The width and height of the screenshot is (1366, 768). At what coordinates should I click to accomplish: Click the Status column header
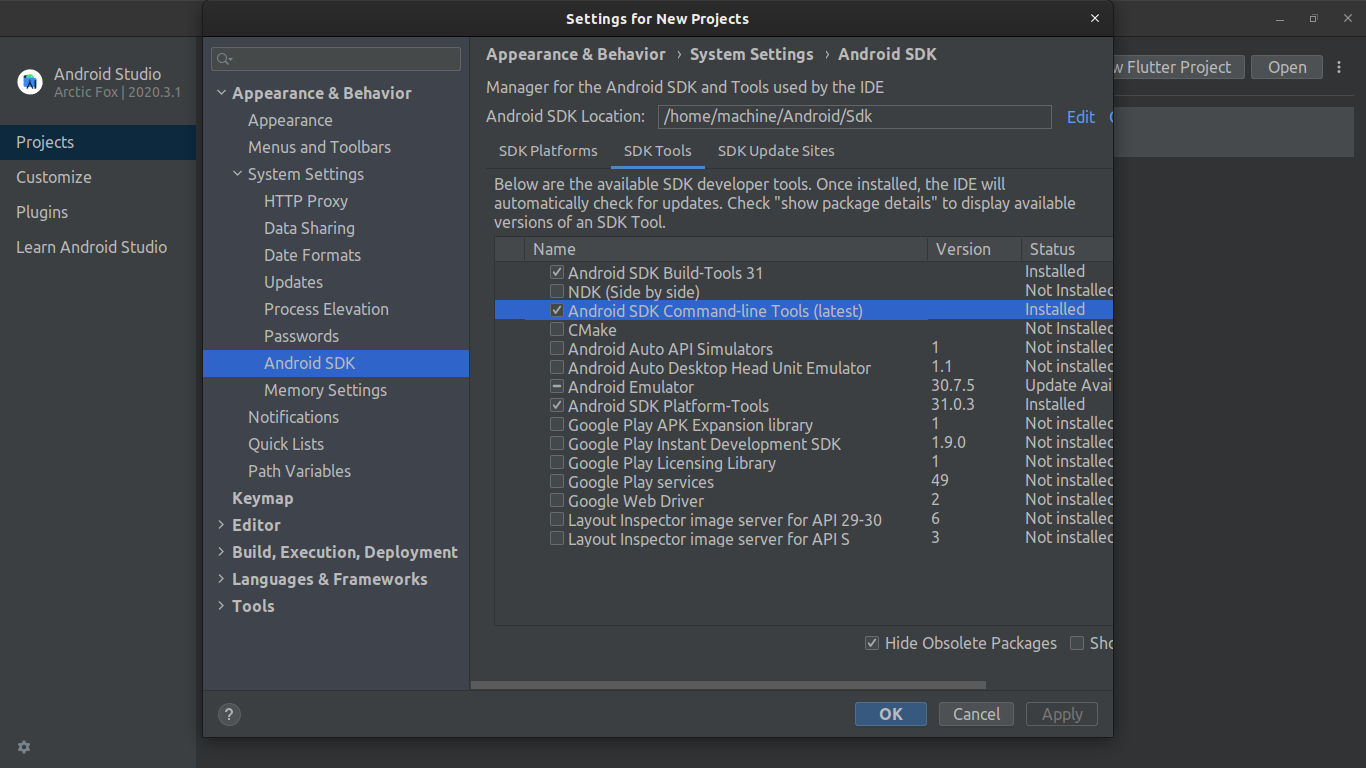(1066, 249)
